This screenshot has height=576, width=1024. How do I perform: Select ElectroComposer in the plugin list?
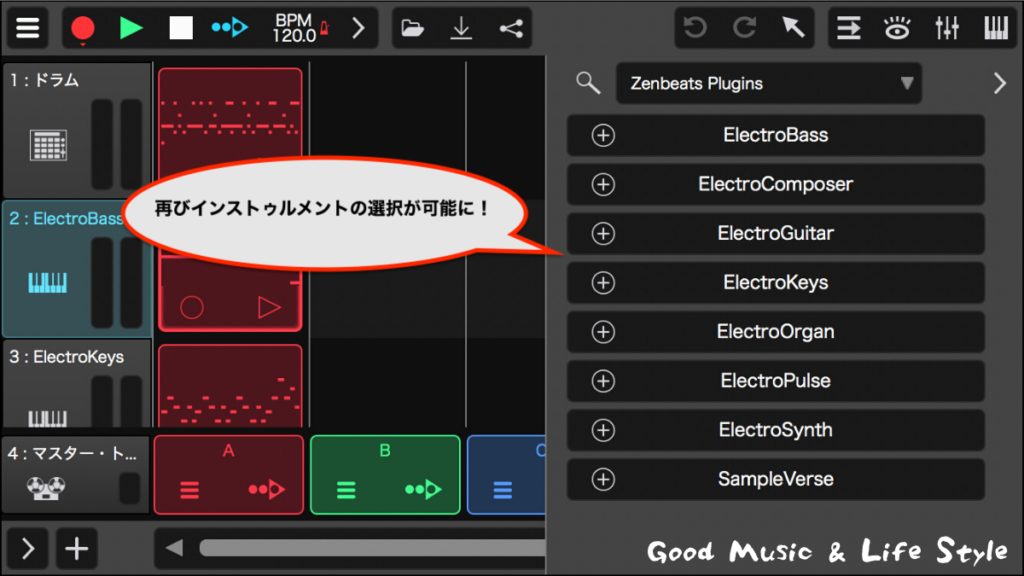click(x=775, y=184)
